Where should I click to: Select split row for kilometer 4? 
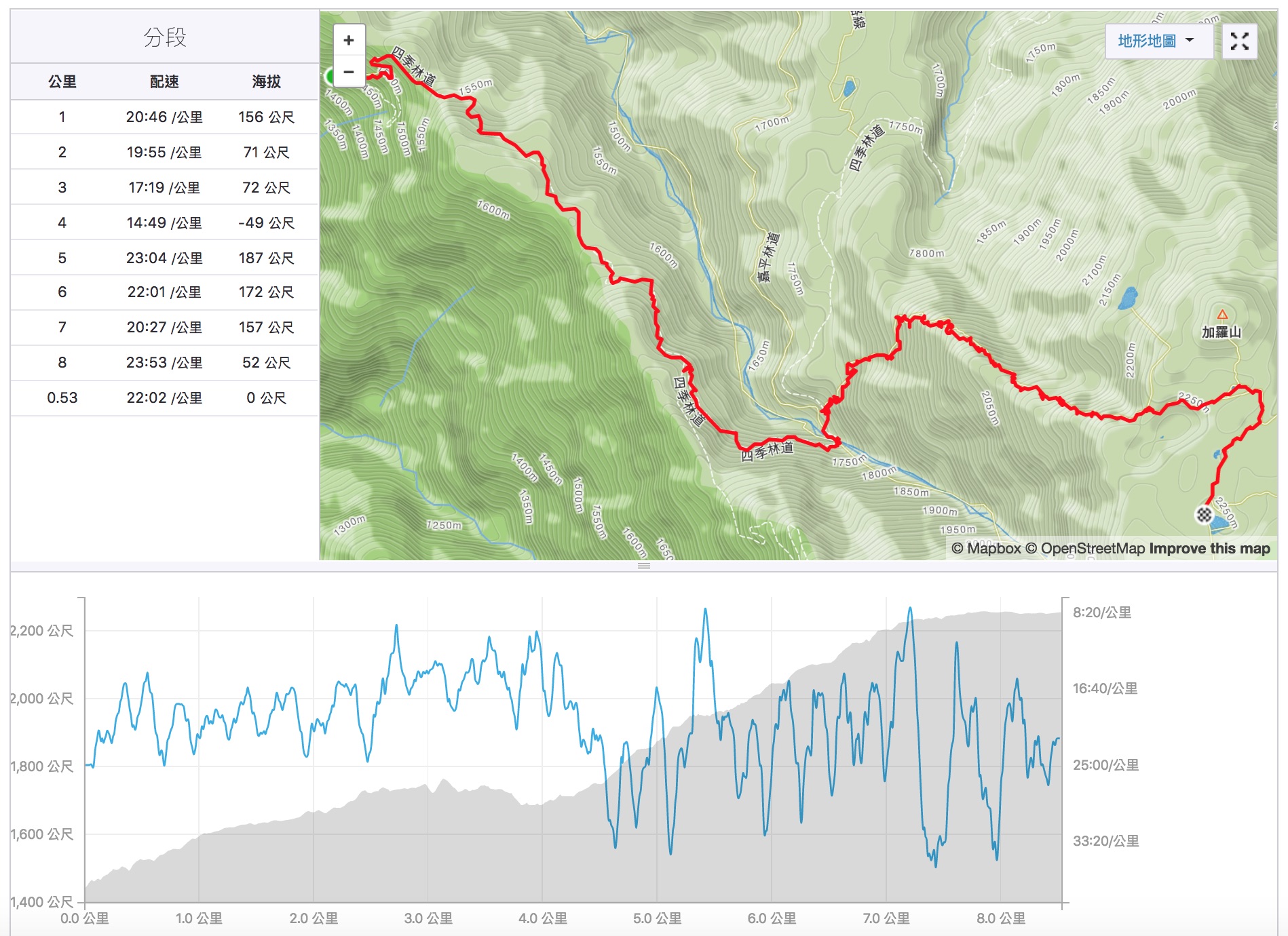click(164, 222)
